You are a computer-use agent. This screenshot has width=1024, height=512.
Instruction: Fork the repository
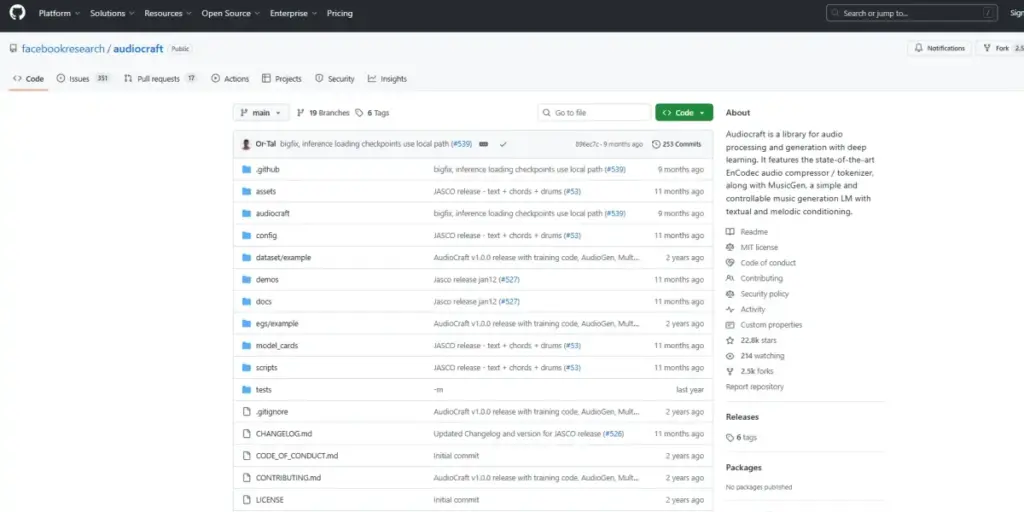click(999, 48)
